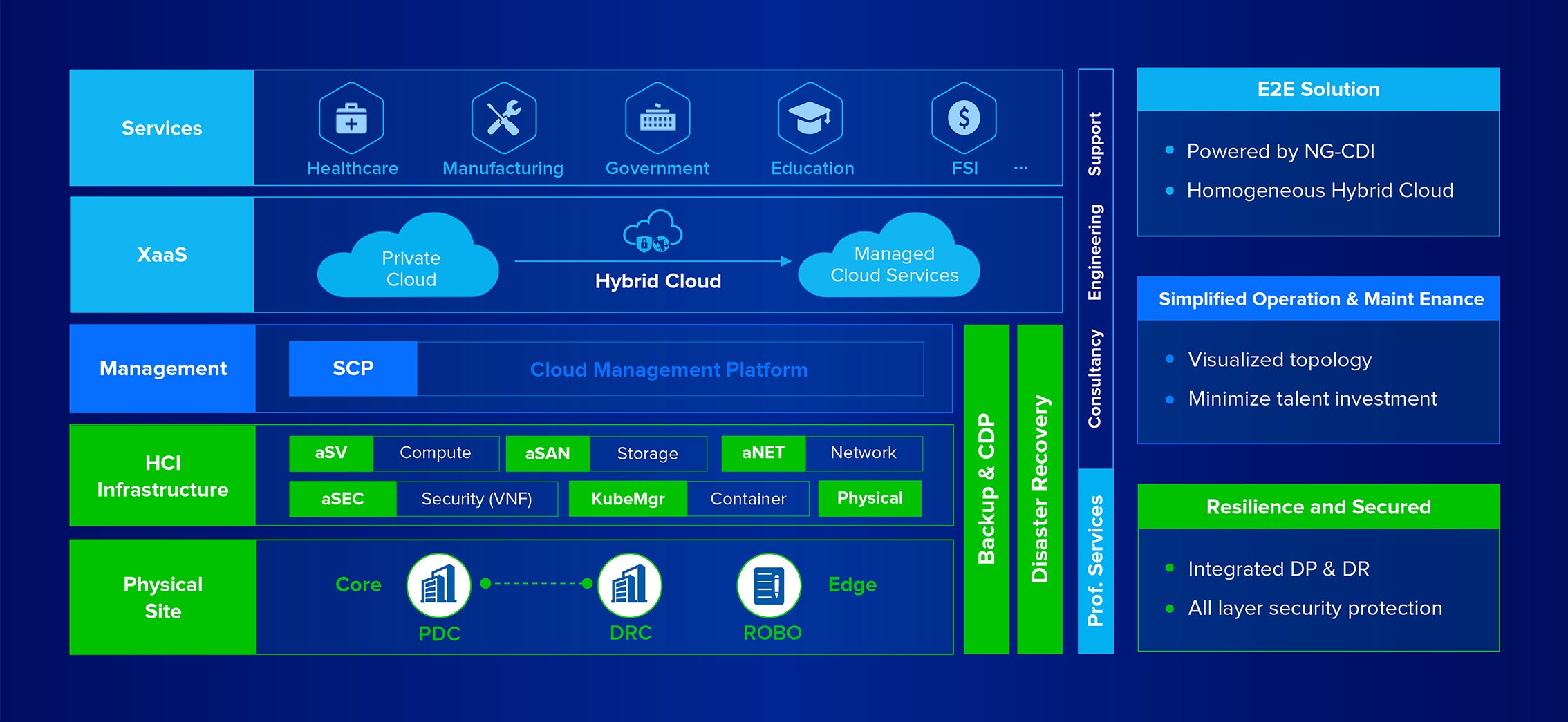
Task: Click the Private Cloud shape
Action: 408,256
